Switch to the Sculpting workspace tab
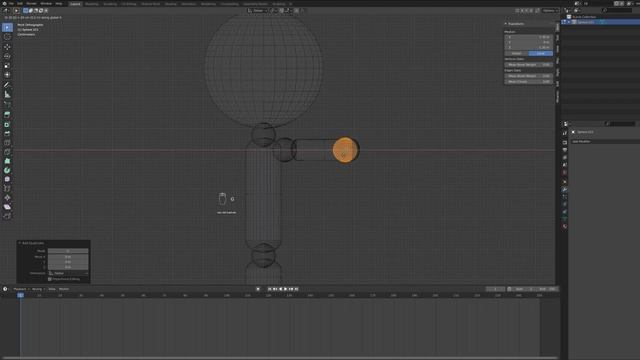640x360 pixels. 110,4
